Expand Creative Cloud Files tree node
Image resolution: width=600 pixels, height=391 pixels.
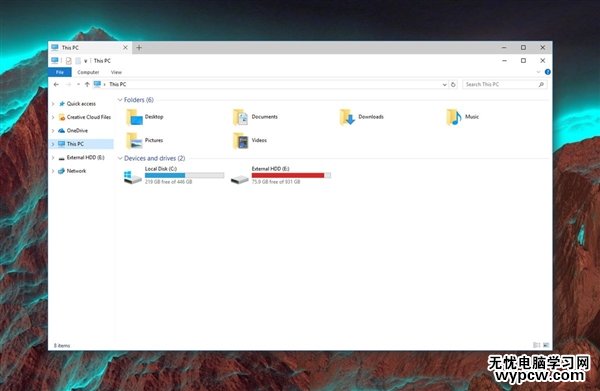(x=53, y=117)
